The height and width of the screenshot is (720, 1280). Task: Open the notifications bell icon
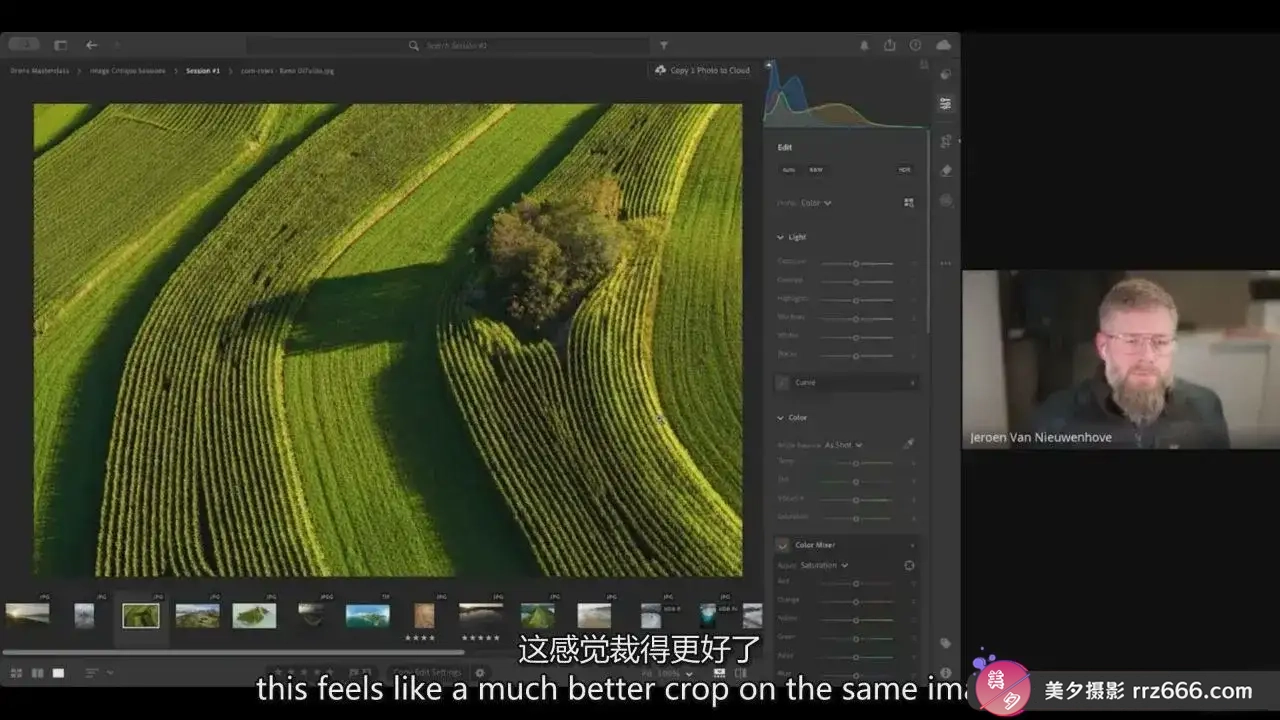[x=865, y=45]
